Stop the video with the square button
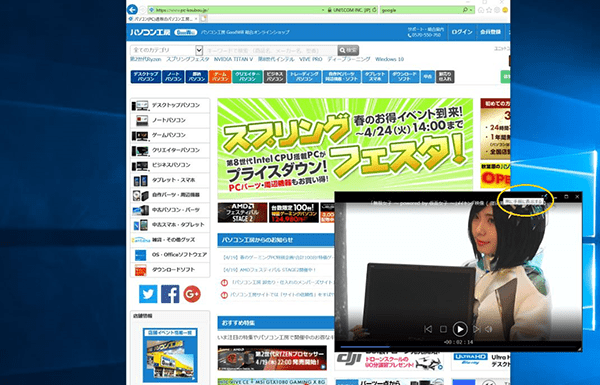 pos(443,329)
